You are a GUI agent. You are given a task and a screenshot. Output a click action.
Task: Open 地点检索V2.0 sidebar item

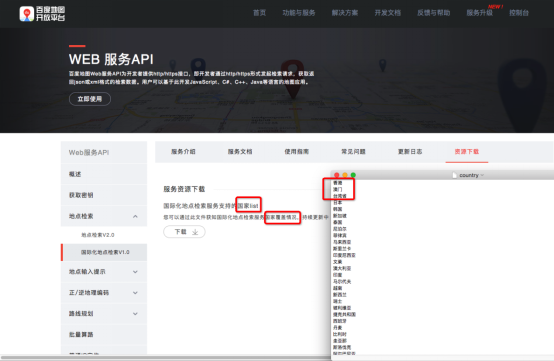(98, 235)
